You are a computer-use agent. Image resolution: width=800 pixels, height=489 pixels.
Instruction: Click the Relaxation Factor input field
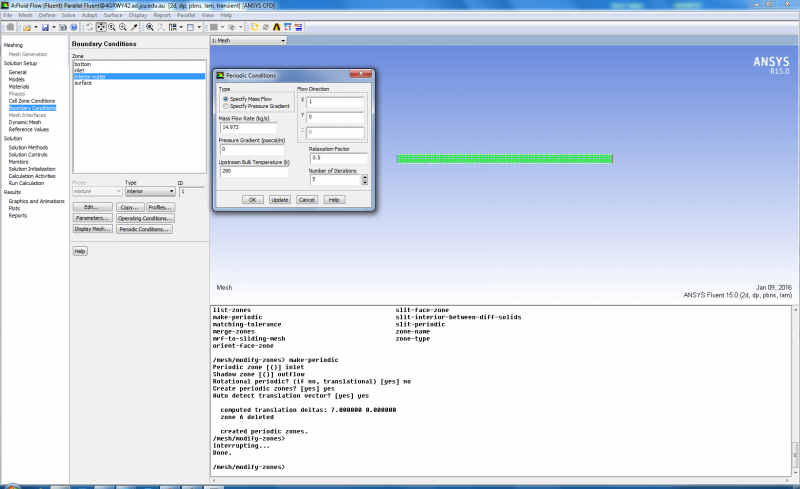point(338,158)
